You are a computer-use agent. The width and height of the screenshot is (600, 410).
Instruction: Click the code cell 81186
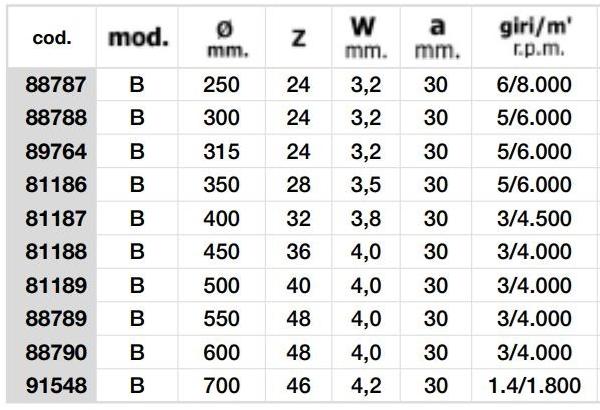[x=57, y=184]
